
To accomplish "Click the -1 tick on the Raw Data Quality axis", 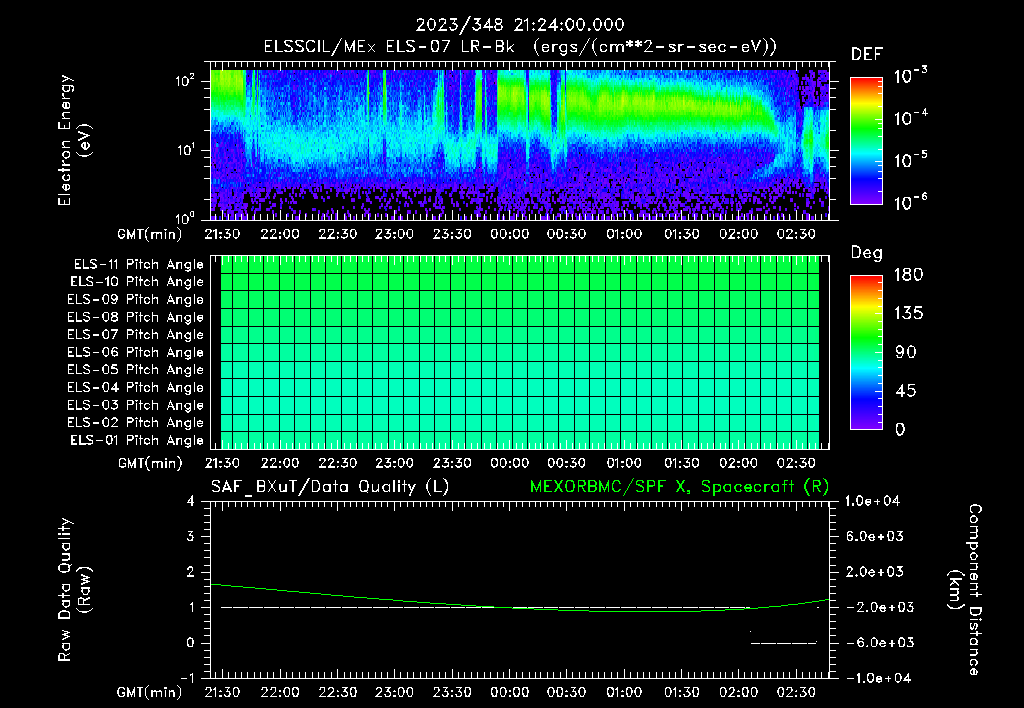I will [187, 678].
